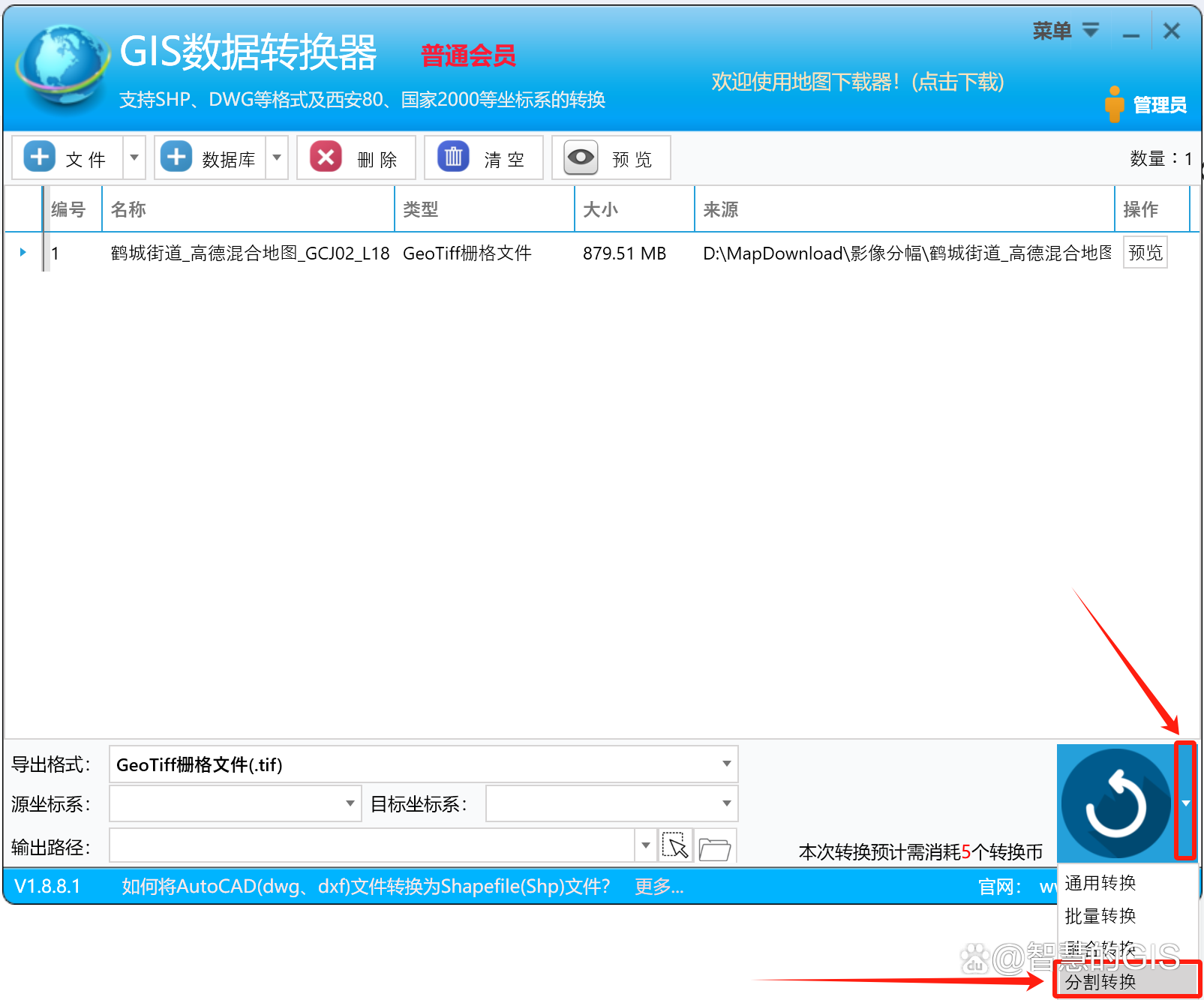Click the select-region cursor icon beside output path

676,847
